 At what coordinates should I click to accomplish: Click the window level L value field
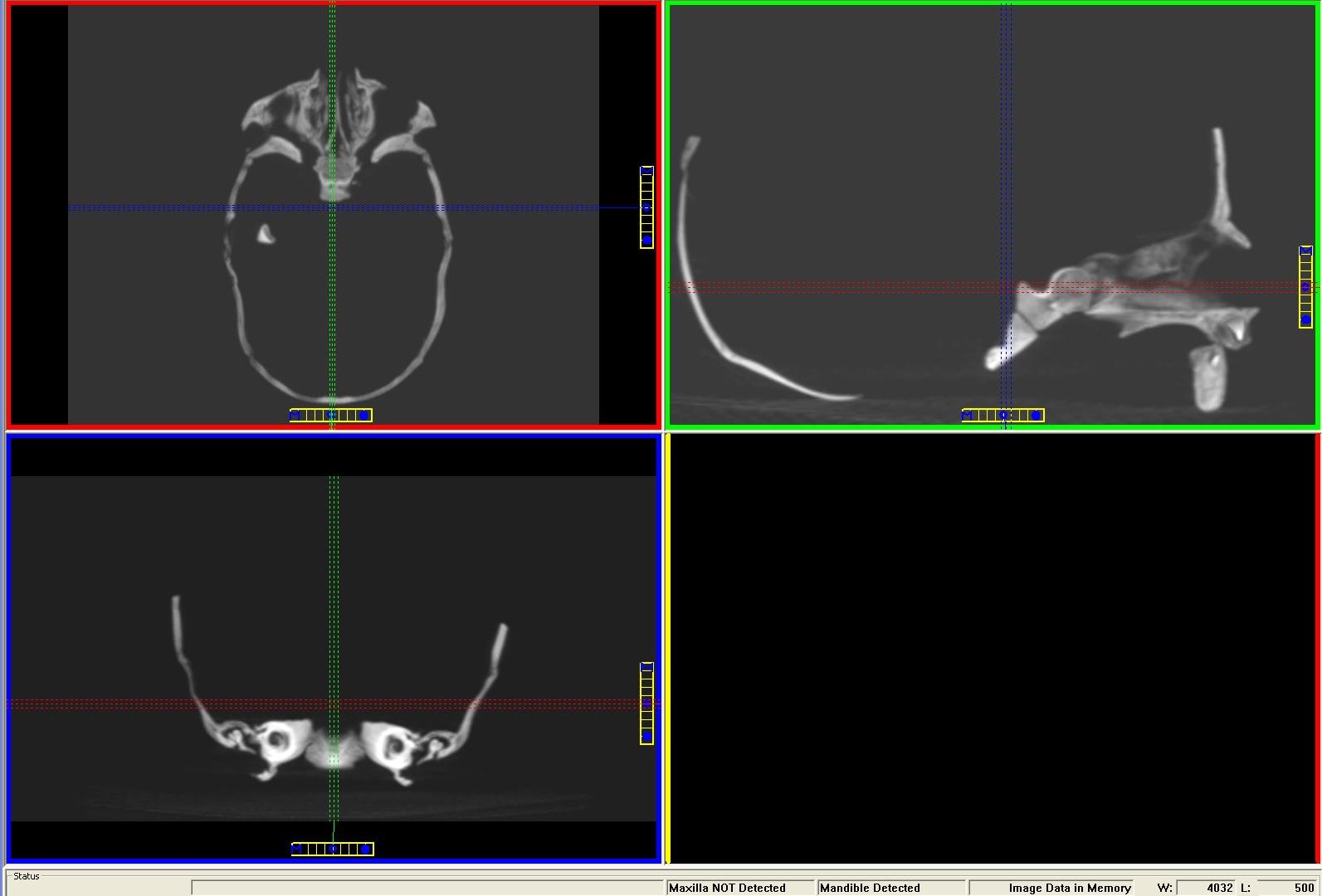(x=1286, y=888)
